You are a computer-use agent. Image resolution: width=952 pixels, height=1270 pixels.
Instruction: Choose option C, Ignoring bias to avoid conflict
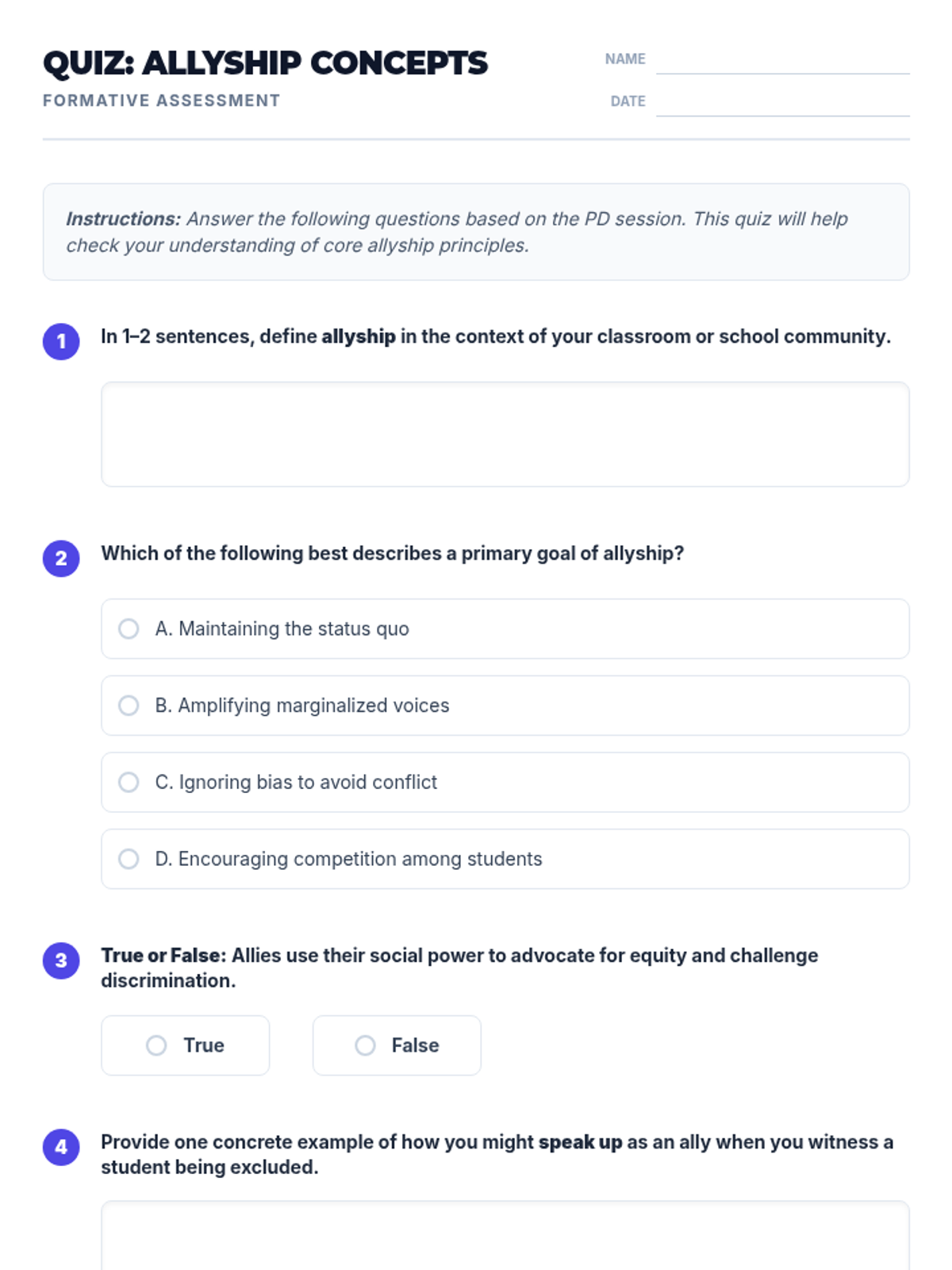click(x=129, y=783)
